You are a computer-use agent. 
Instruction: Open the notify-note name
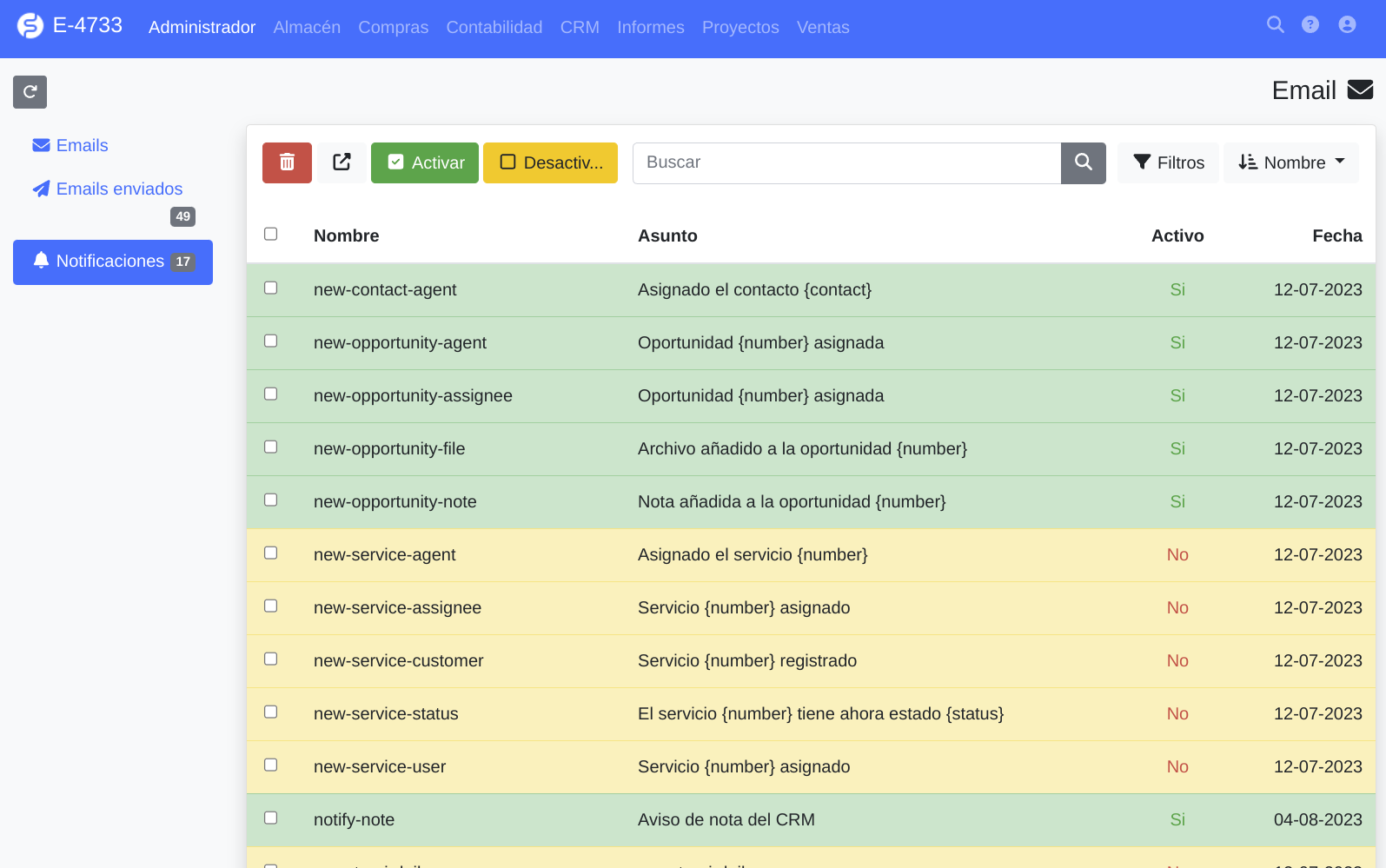pos(354,819)
